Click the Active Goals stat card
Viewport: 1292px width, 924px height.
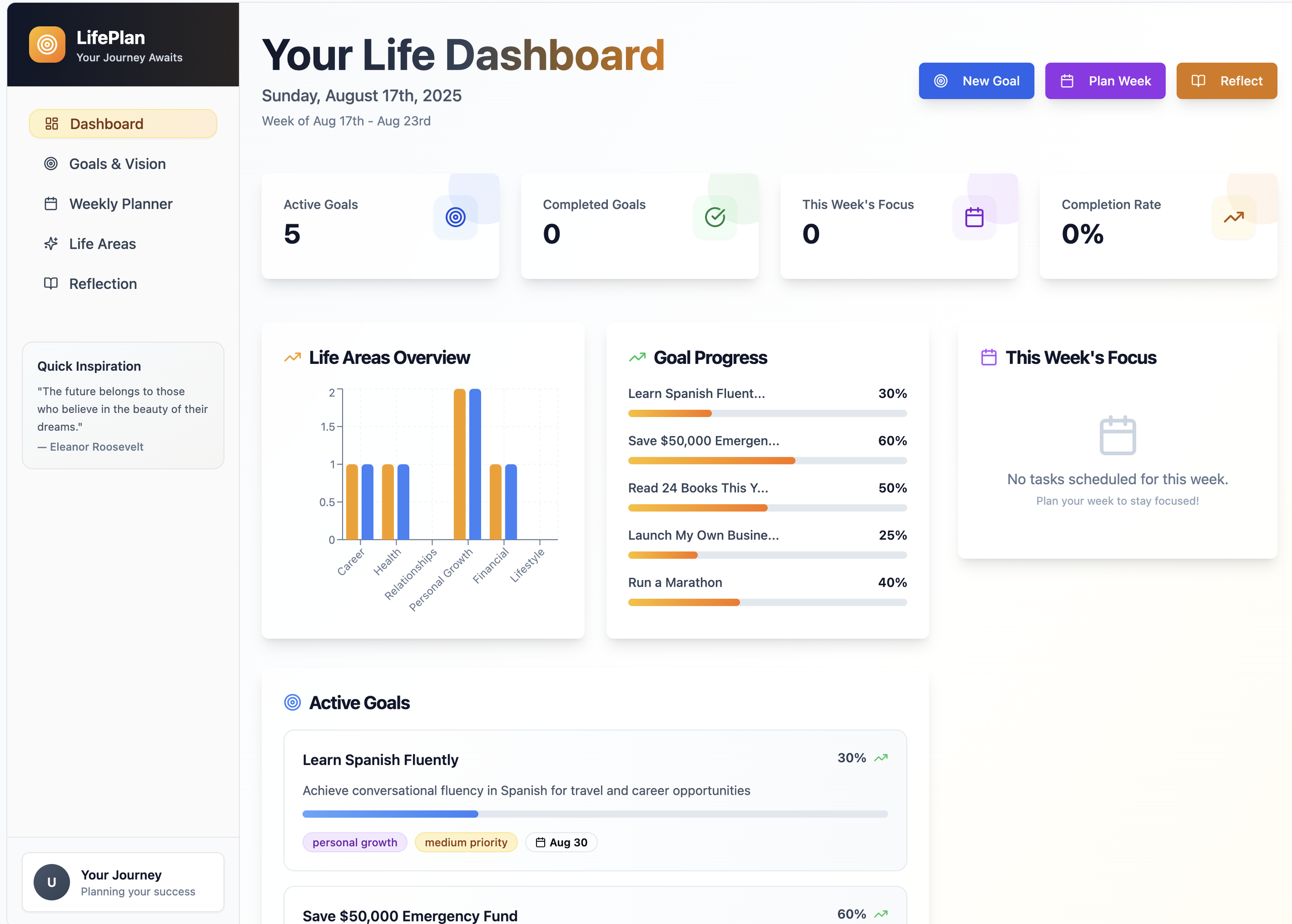pos(380,226)
